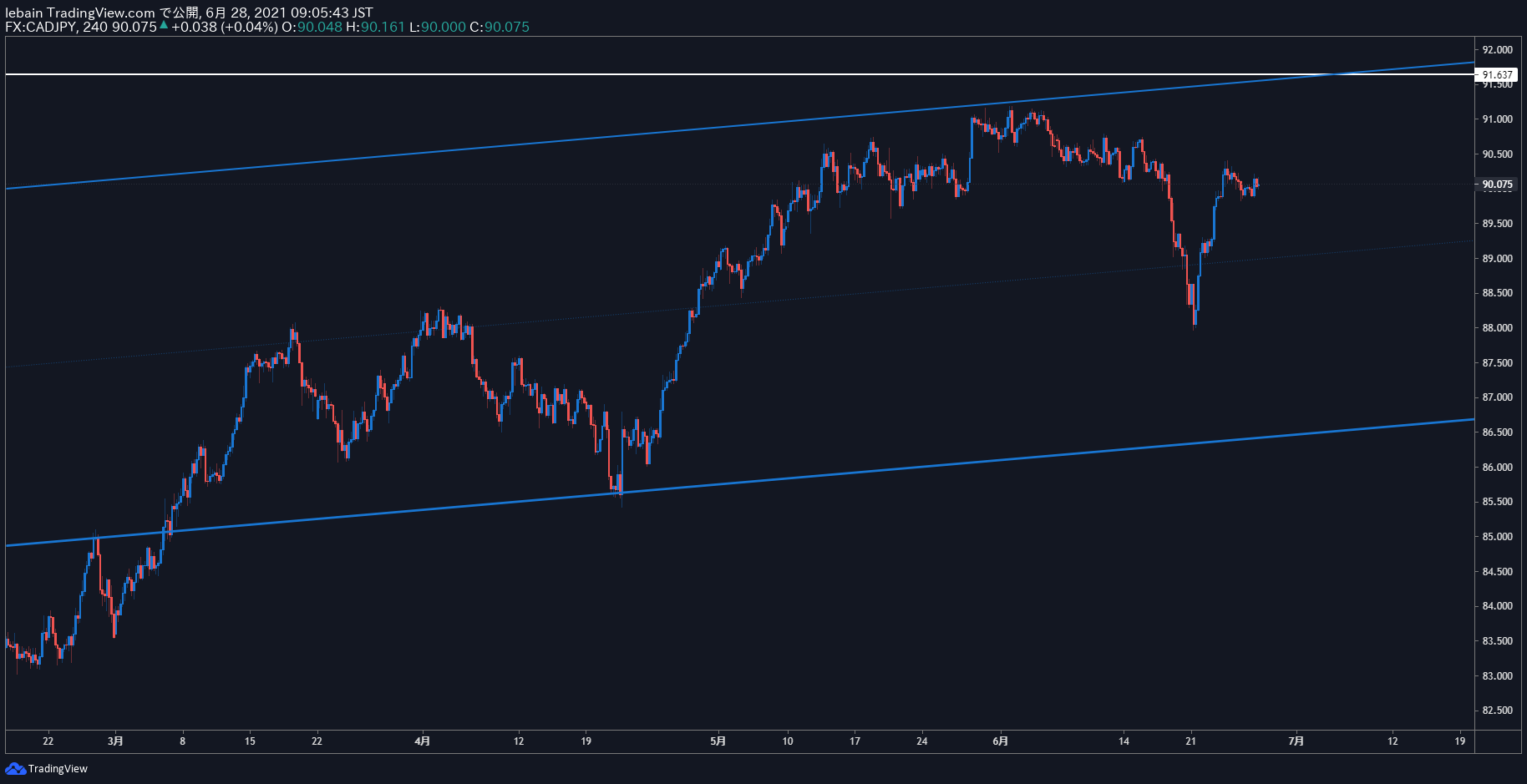The width and height of the screenshot is (1527, 784).
Task: Click the 3月 date label on time axis
Action: coord(116,741)
